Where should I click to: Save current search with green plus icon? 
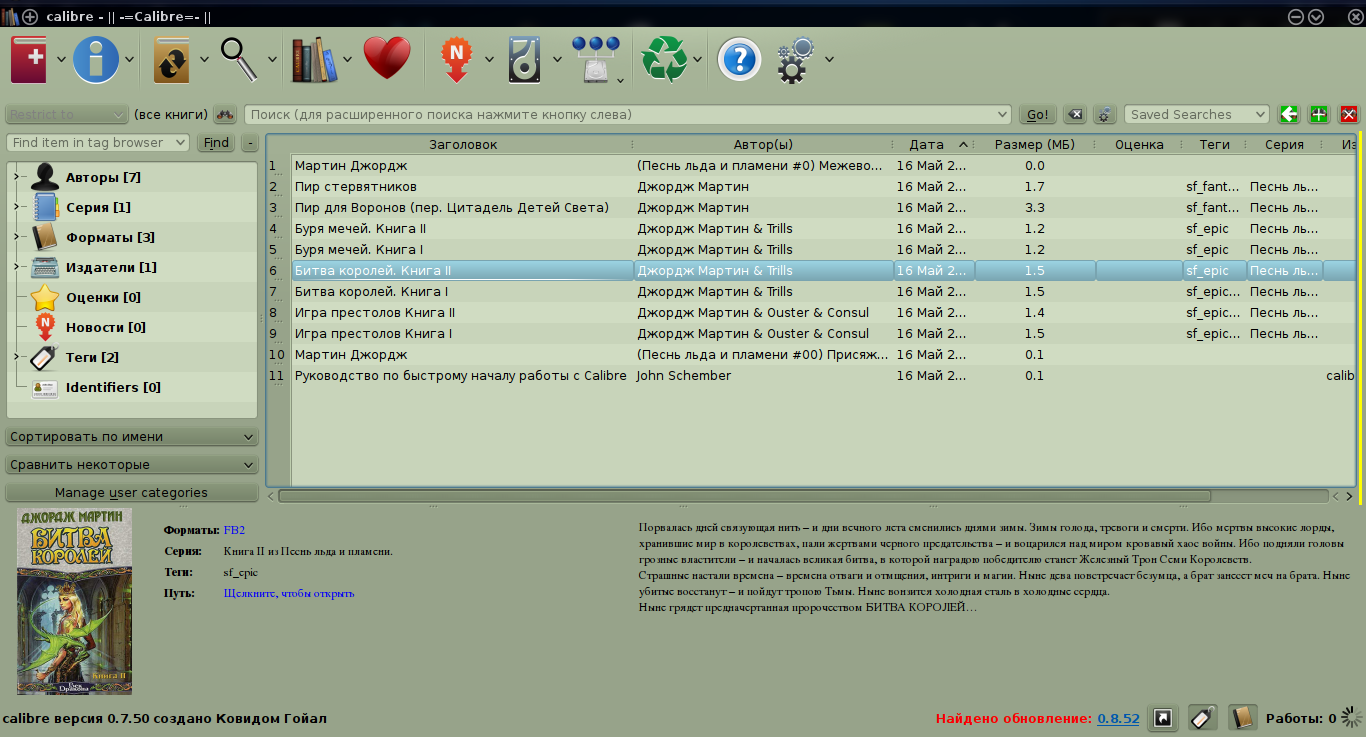coord(1319,114)
